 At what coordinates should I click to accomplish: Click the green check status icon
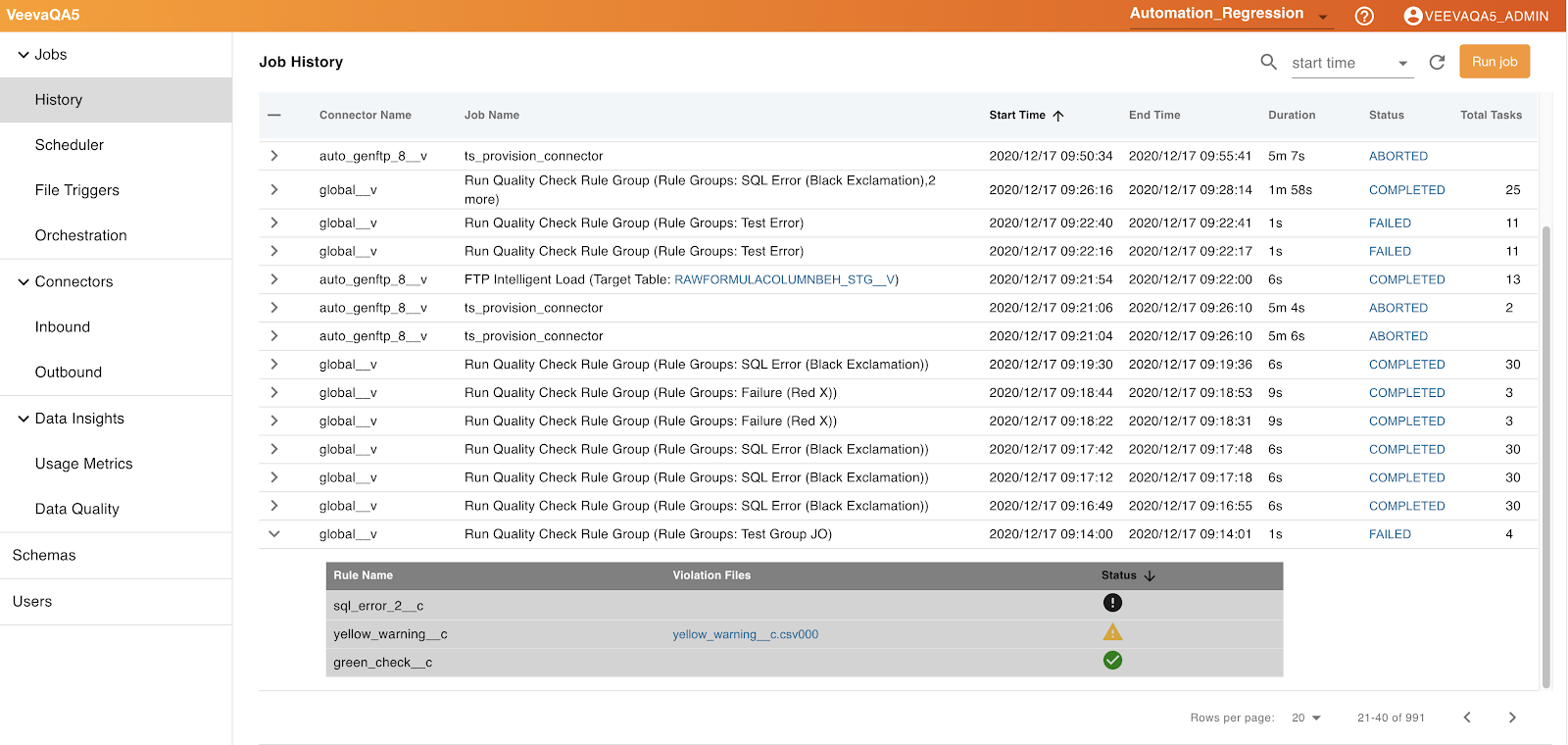[1112, 661]
